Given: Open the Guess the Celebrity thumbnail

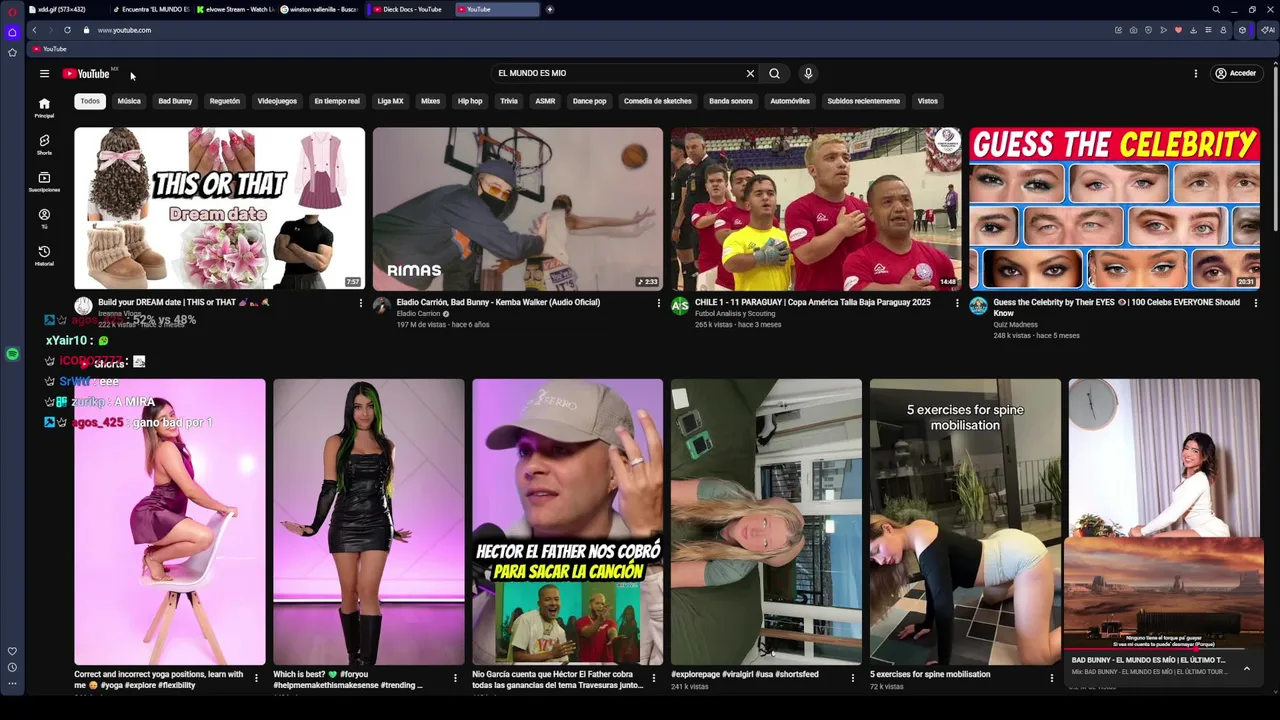Looking at the screenshot, I should (1114, 208).
